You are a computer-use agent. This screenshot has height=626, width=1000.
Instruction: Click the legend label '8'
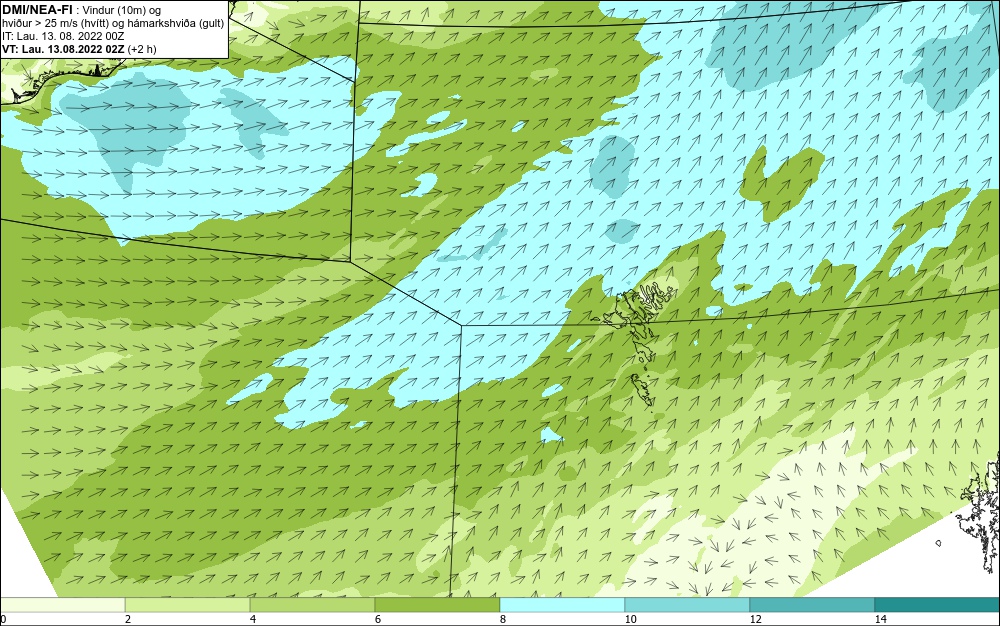point(503,619)
